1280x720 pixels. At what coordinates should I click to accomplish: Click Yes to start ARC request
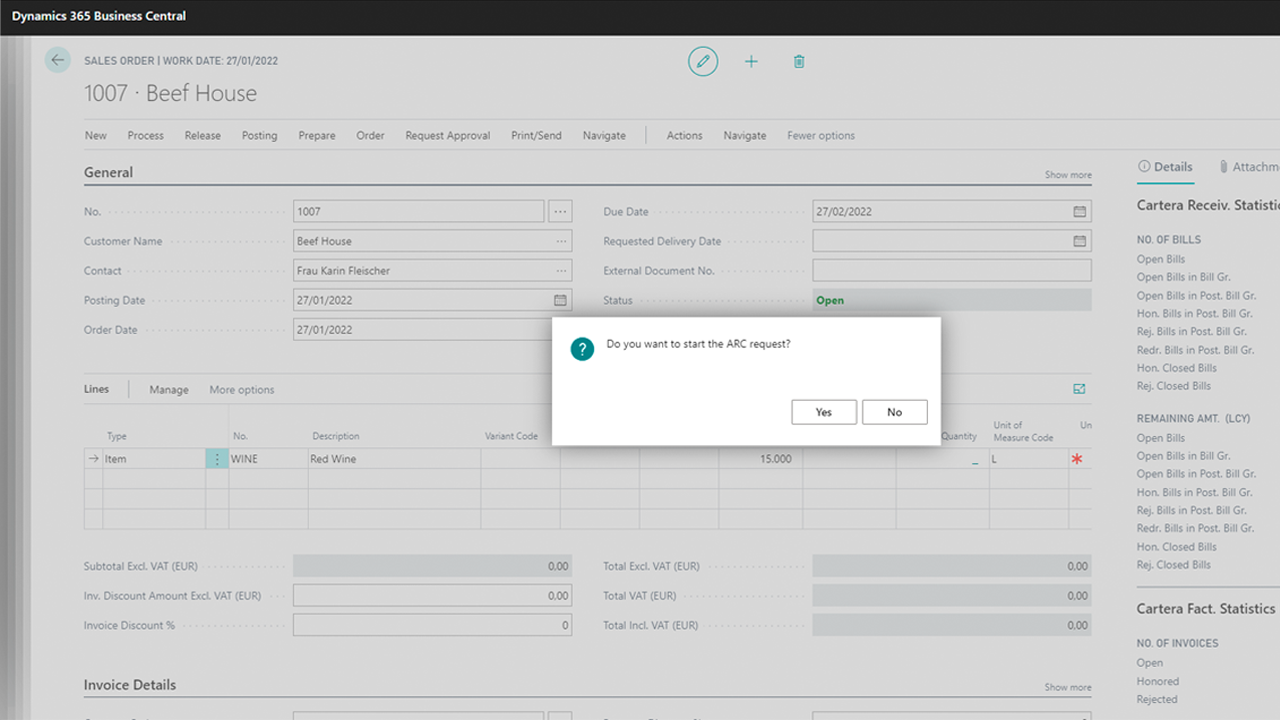824,412
